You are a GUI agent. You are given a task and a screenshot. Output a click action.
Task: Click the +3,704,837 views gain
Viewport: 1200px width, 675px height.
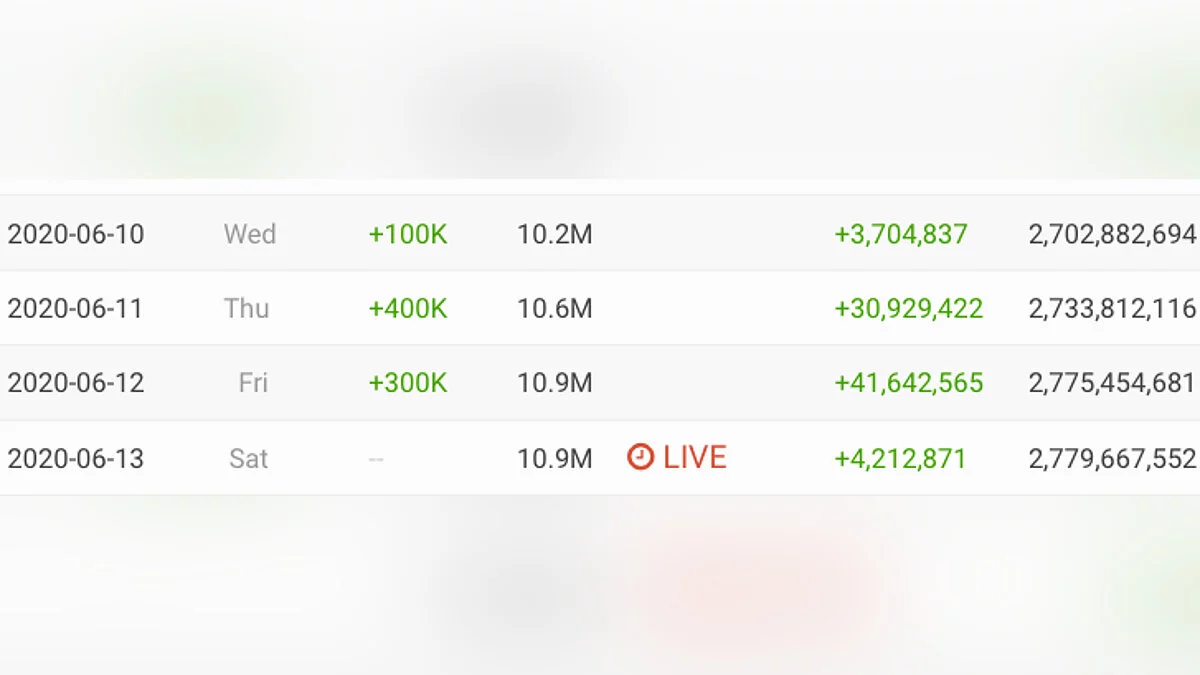pyautogui.click(x=901, y=234)
